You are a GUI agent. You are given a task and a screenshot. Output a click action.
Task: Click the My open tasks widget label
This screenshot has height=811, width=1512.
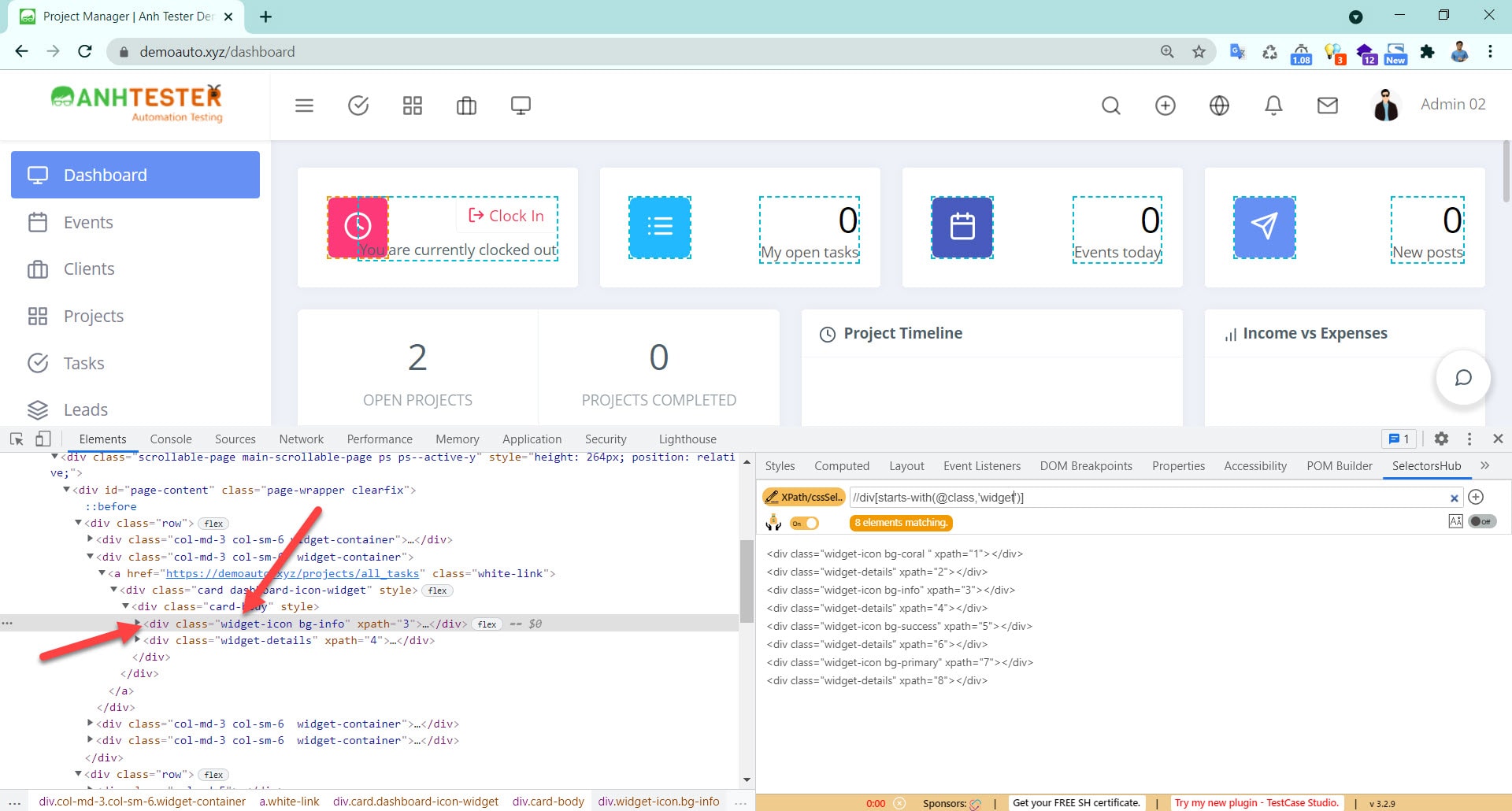tap(809, 252)
